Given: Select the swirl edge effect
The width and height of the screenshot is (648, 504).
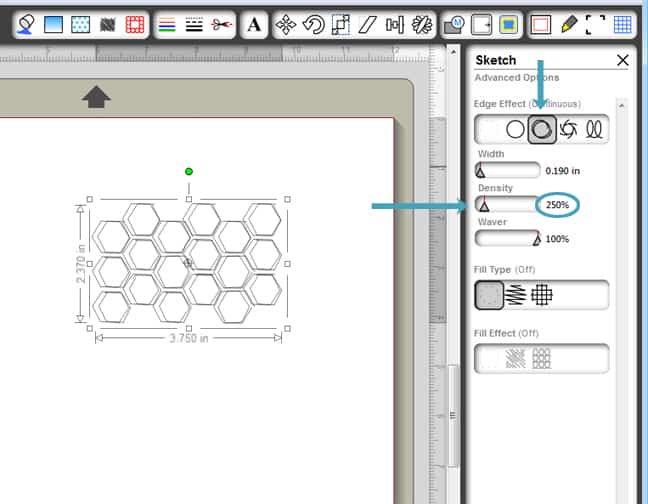Looking at the screenshot, I should click(568, 129).
